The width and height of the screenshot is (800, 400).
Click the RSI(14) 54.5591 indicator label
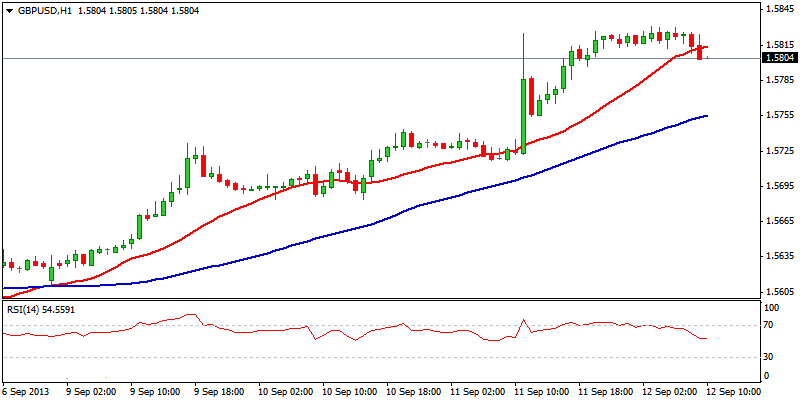(x=40, y=309)
